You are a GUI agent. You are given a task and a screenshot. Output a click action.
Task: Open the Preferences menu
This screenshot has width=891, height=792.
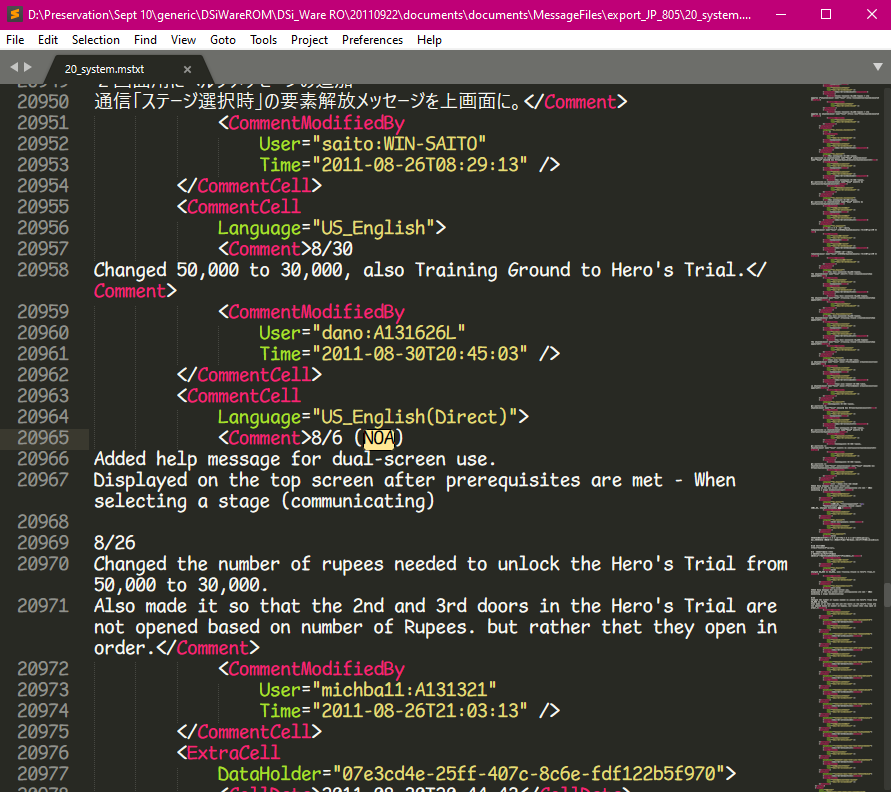coord(372,40)
